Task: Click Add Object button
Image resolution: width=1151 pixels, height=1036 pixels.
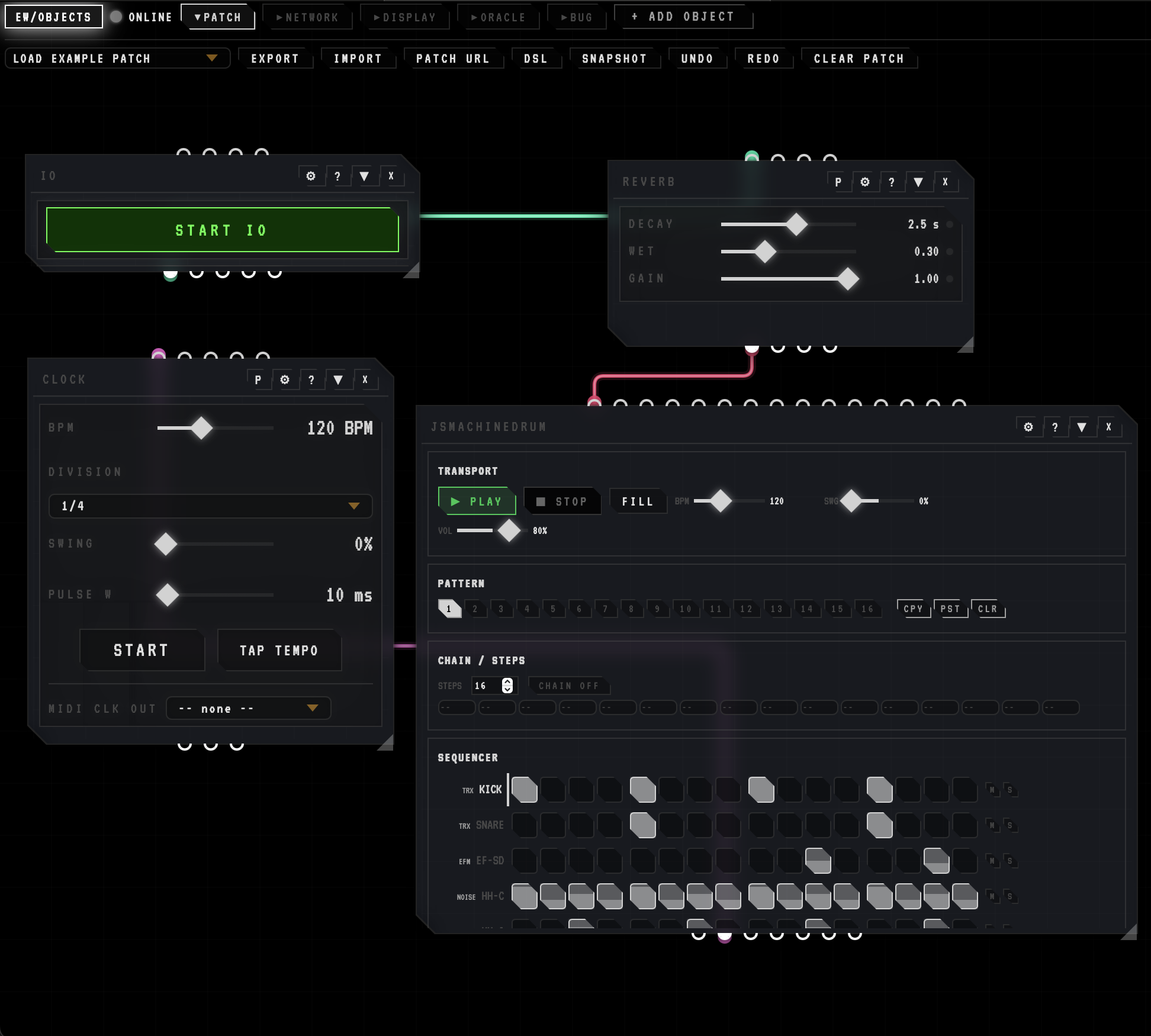Action: click(683, 17)
